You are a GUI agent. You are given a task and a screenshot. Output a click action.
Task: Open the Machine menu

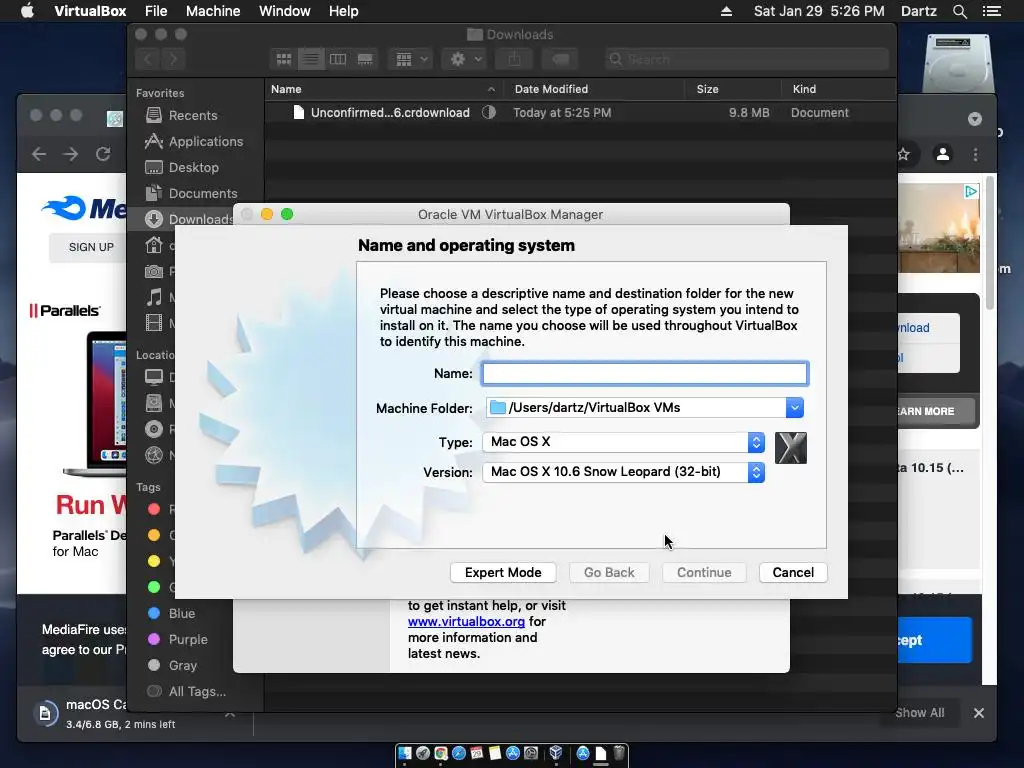[213, 11]
